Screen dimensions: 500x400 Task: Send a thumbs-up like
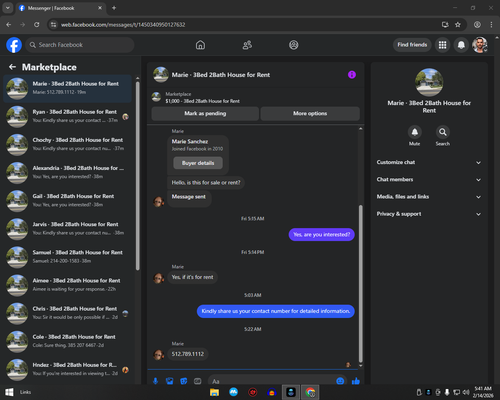[356, 381]
